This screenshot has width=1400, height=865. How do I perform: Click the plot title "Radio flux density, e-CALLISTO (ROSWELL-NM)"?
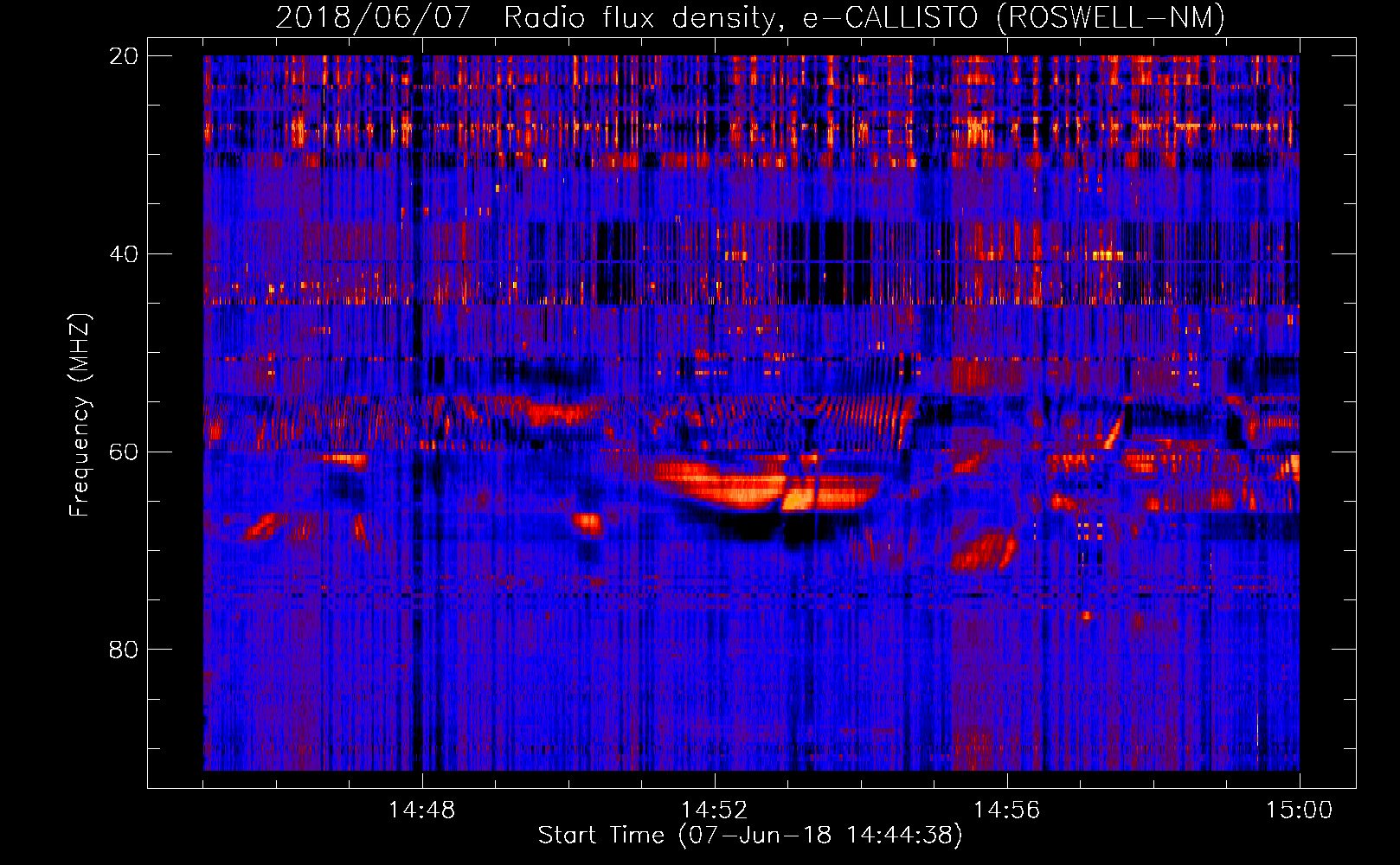(x=864, y=17)
